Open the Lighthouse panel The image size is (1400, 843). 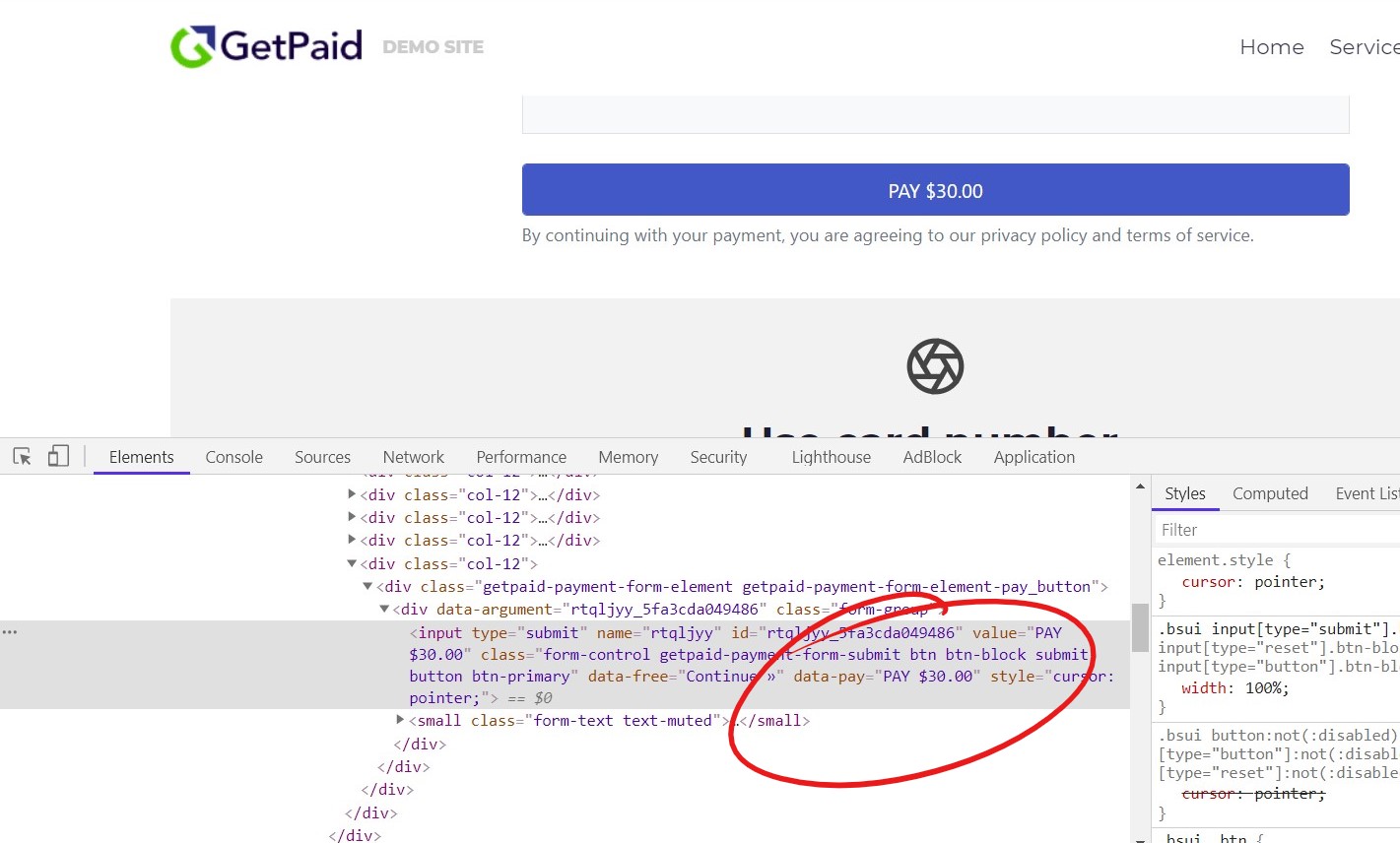point(831,456)
